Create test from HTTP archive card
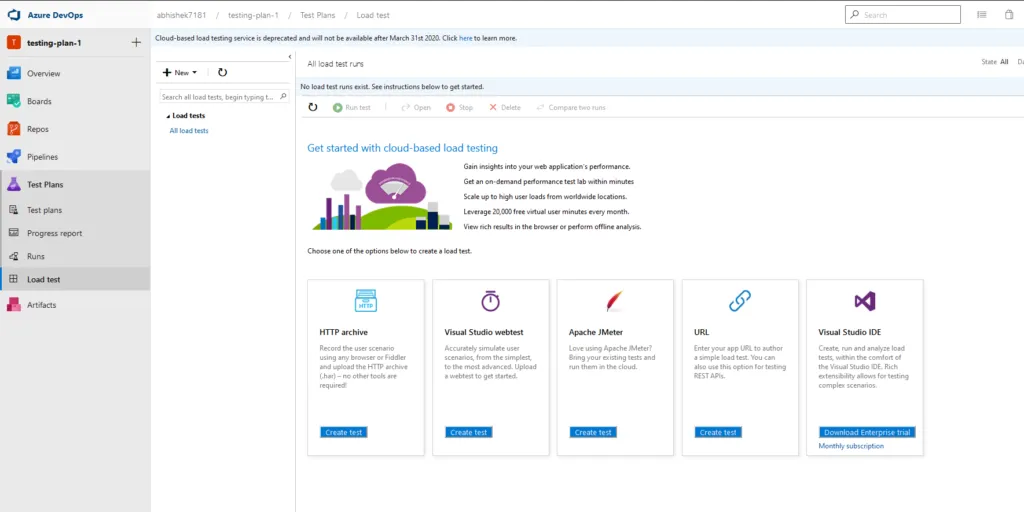The height and width of the screenshot is (512, 1024). click(x=344, y=432)
